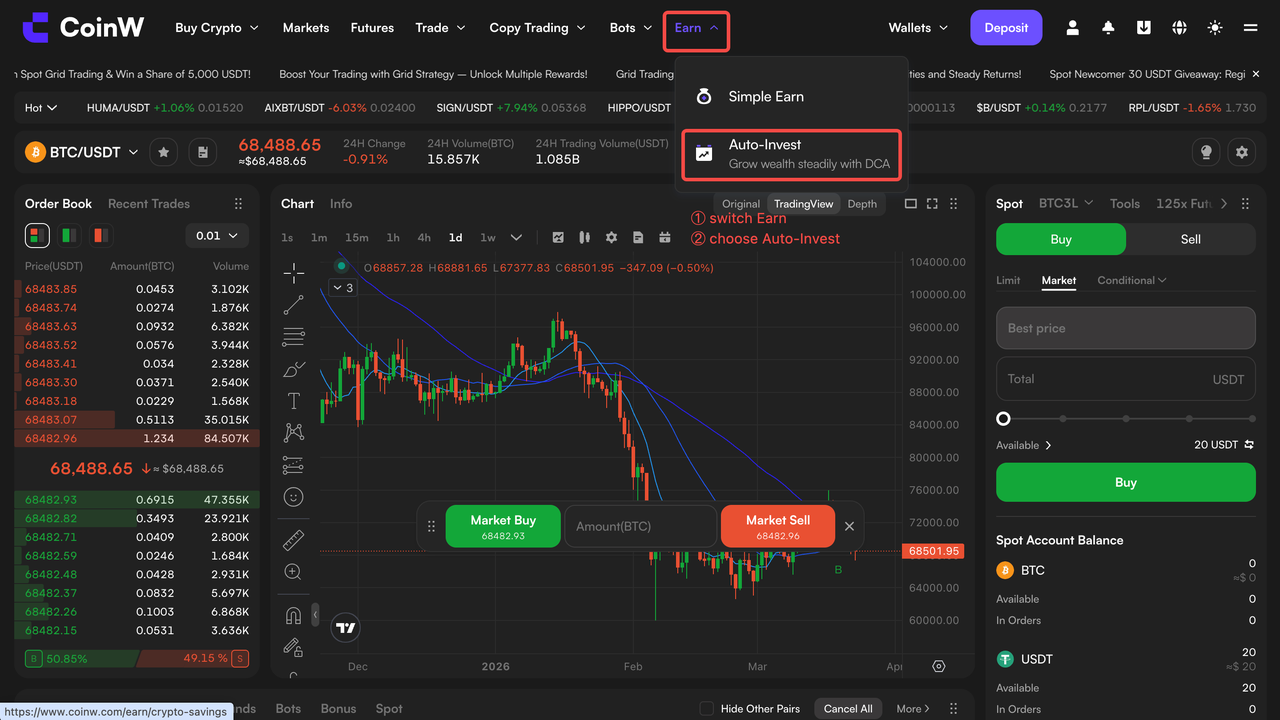Image resolution: width=1280 pixels, height=720 pixels.
Task: Open chart settings gear in toolbar
Action: (x=611, y=237)
